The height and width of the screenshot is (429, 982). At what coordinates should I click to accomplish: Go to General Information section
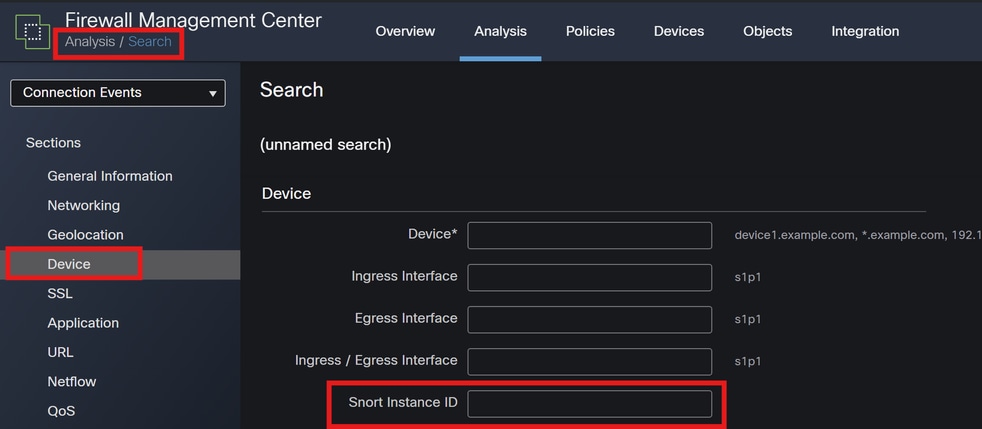point(110,176)
